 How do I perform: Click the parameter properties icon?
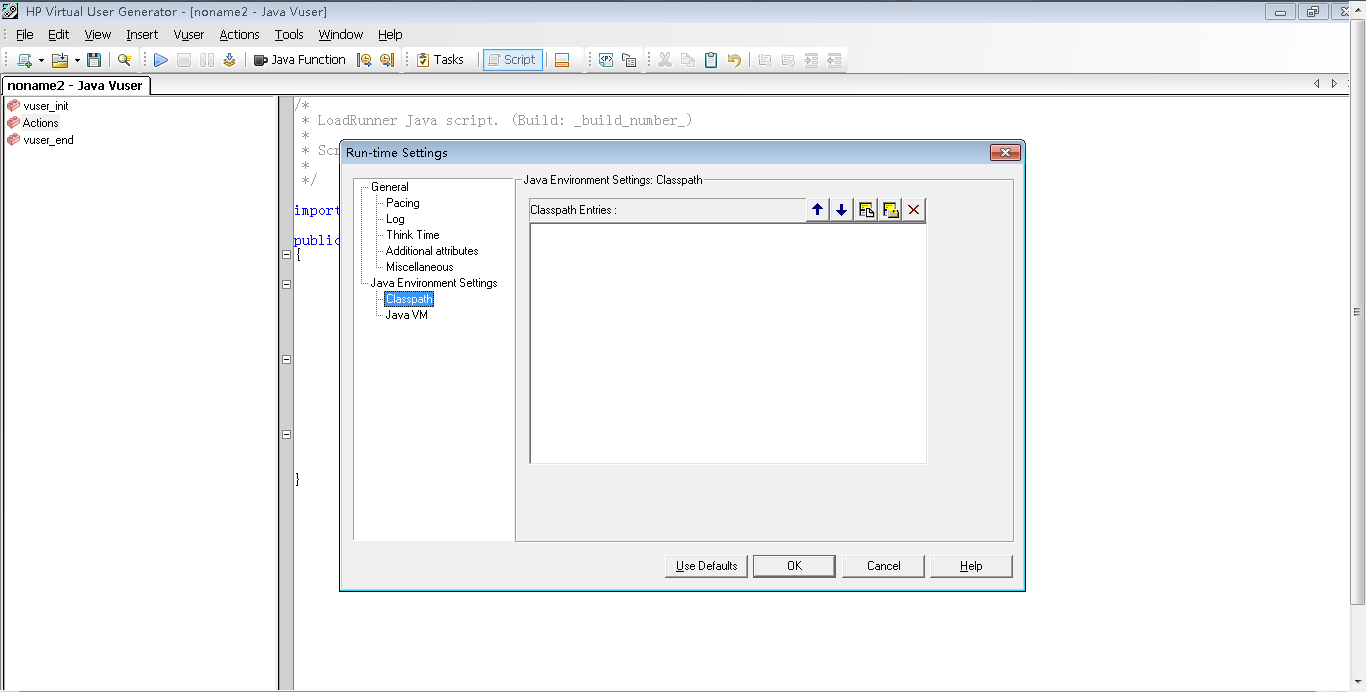tap(629, 60)
